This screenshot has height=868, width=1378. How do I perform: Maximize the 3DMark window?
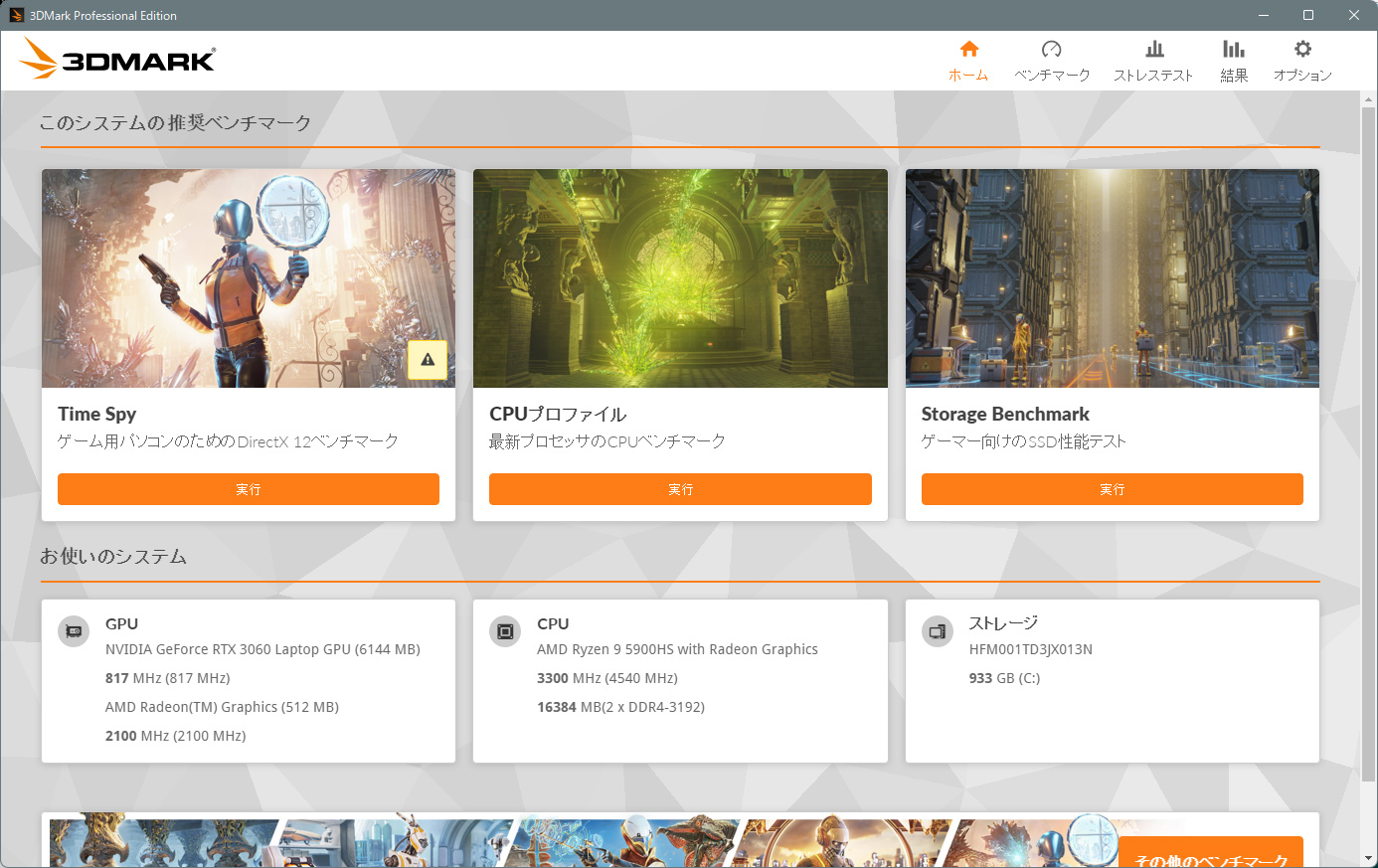click(1308, 15)
